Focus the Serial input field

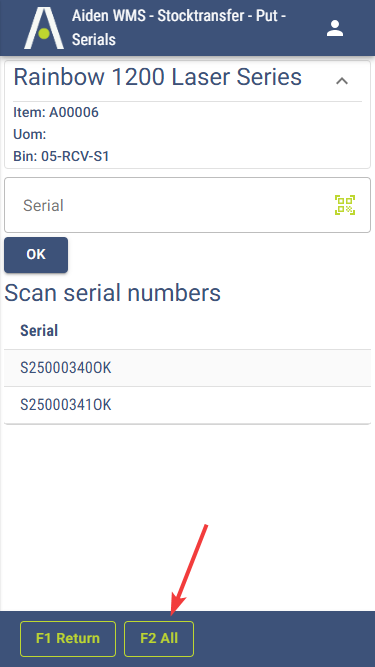pyautogui.click(x=188, y=205)
